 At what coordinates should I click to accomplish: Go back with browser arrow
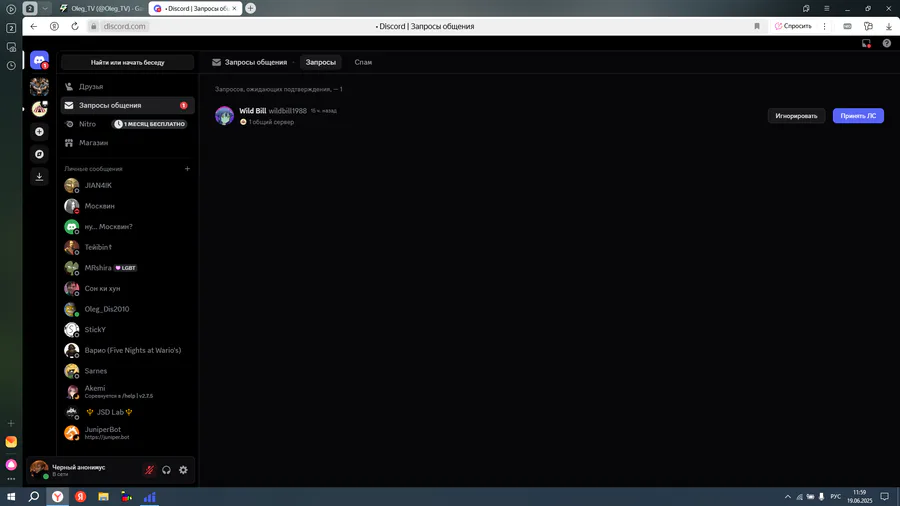tap(33, 26)
